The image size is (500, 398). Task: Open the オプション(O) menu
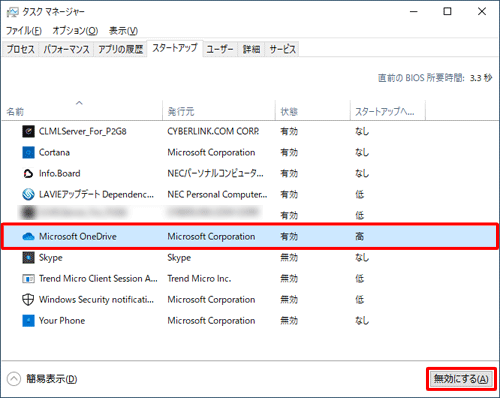(x=75, y=31)
